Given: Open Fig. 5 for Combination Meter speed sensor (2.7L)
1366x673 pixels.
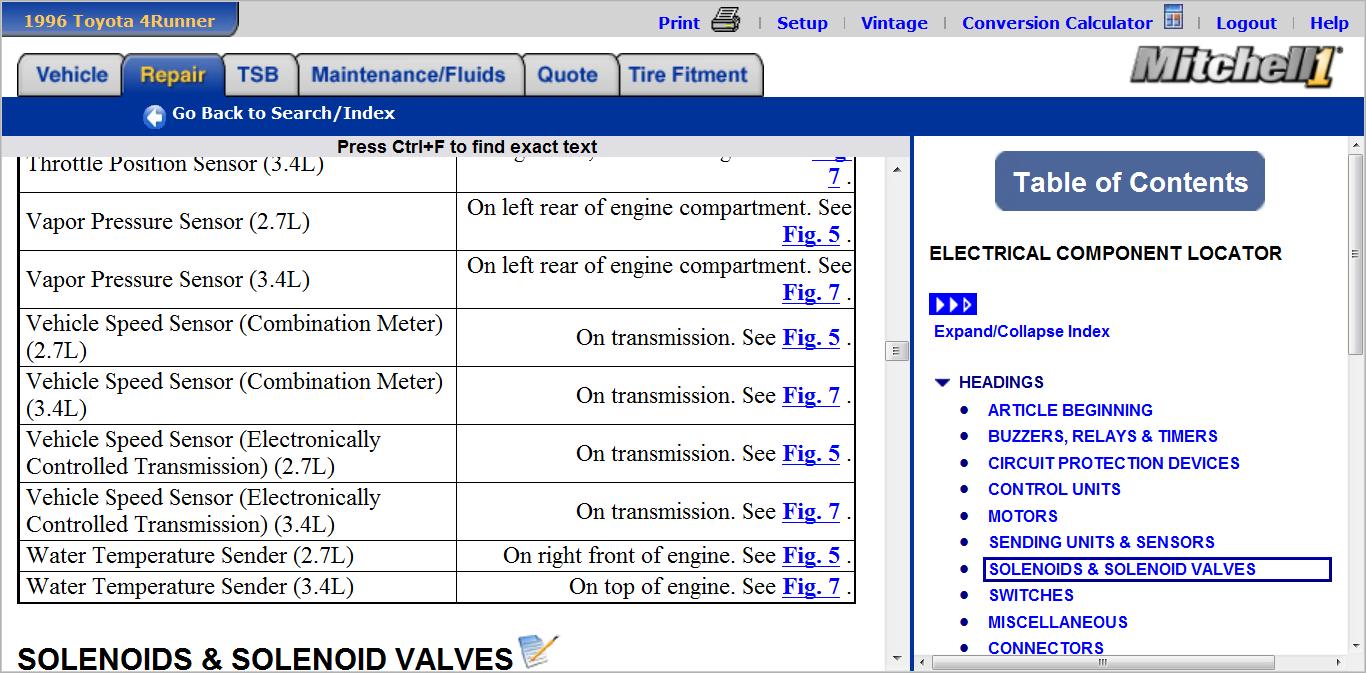Looking at the screenshot, I should [811, 338].
